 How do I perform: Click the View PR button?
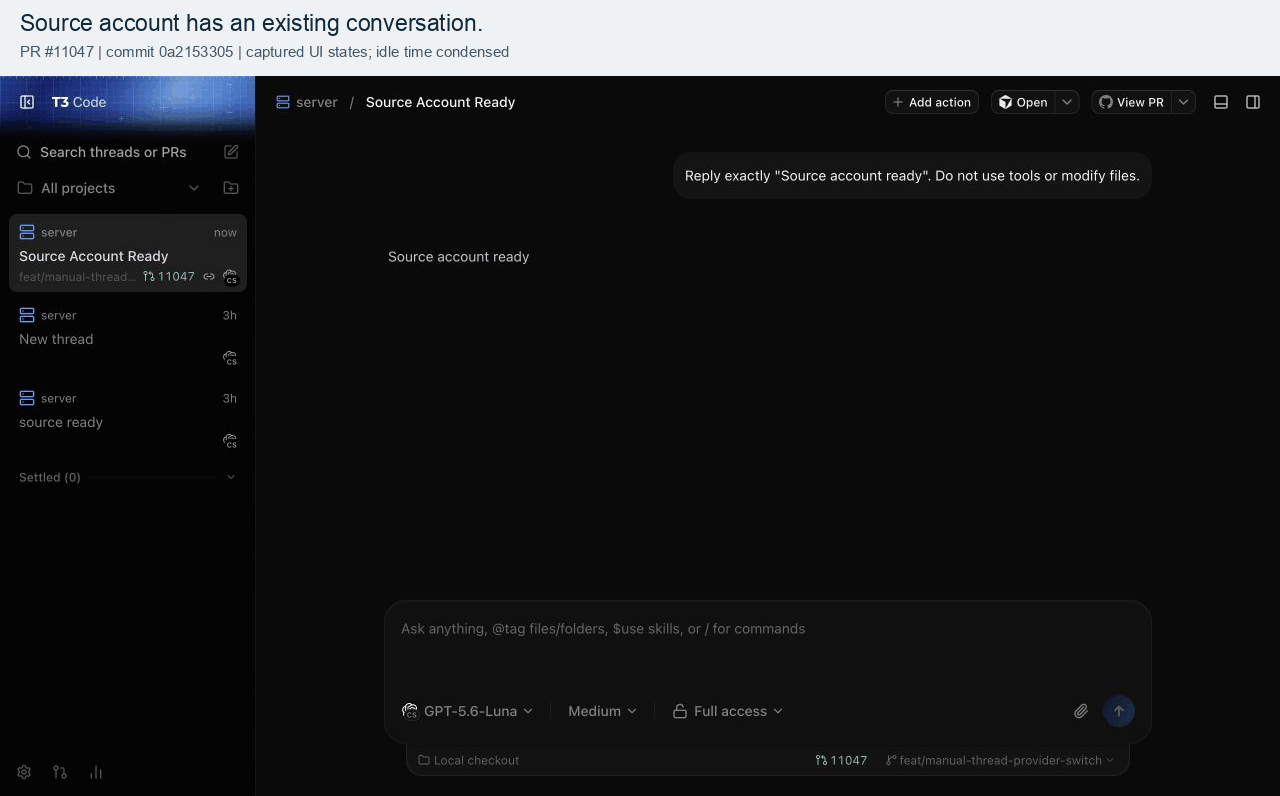[x=1132, y=102]
